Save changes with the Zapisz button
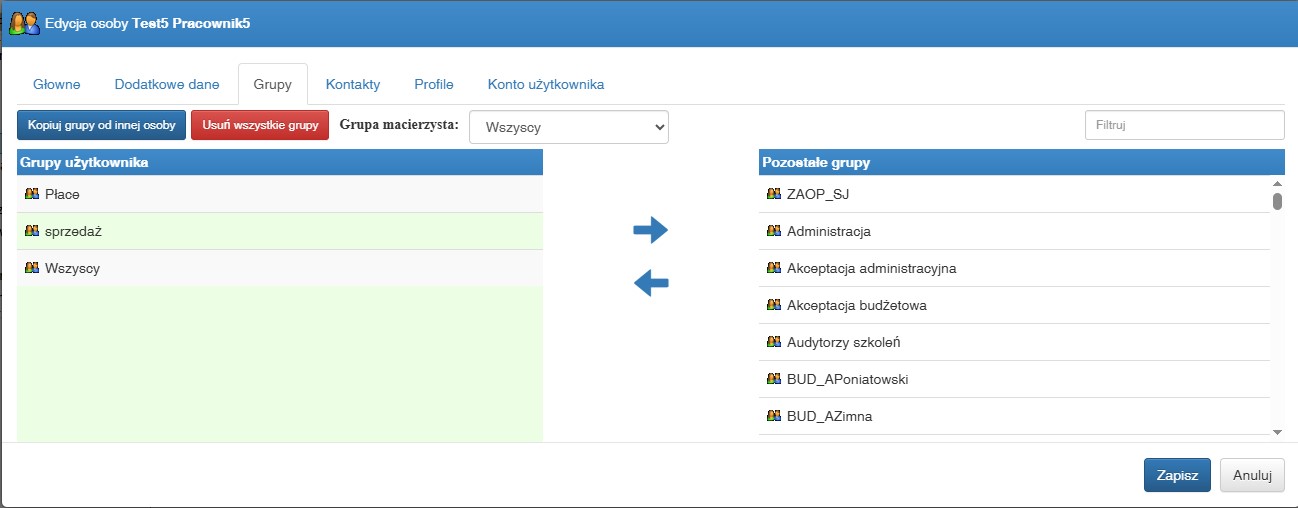The height and width of the screenshot is (508, 1298). click(1178, 476)
